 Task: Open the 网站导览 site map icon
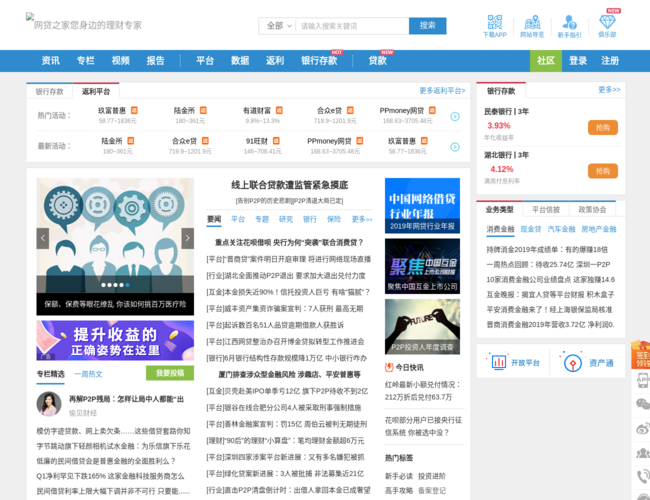point(532,22)
